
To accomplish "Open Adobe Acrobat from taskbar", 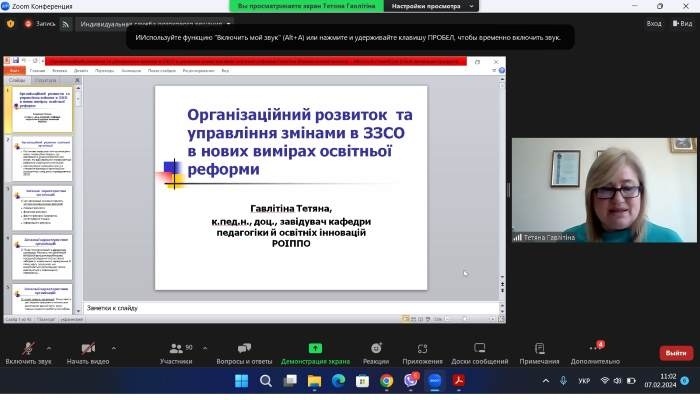I will [458, 381].
